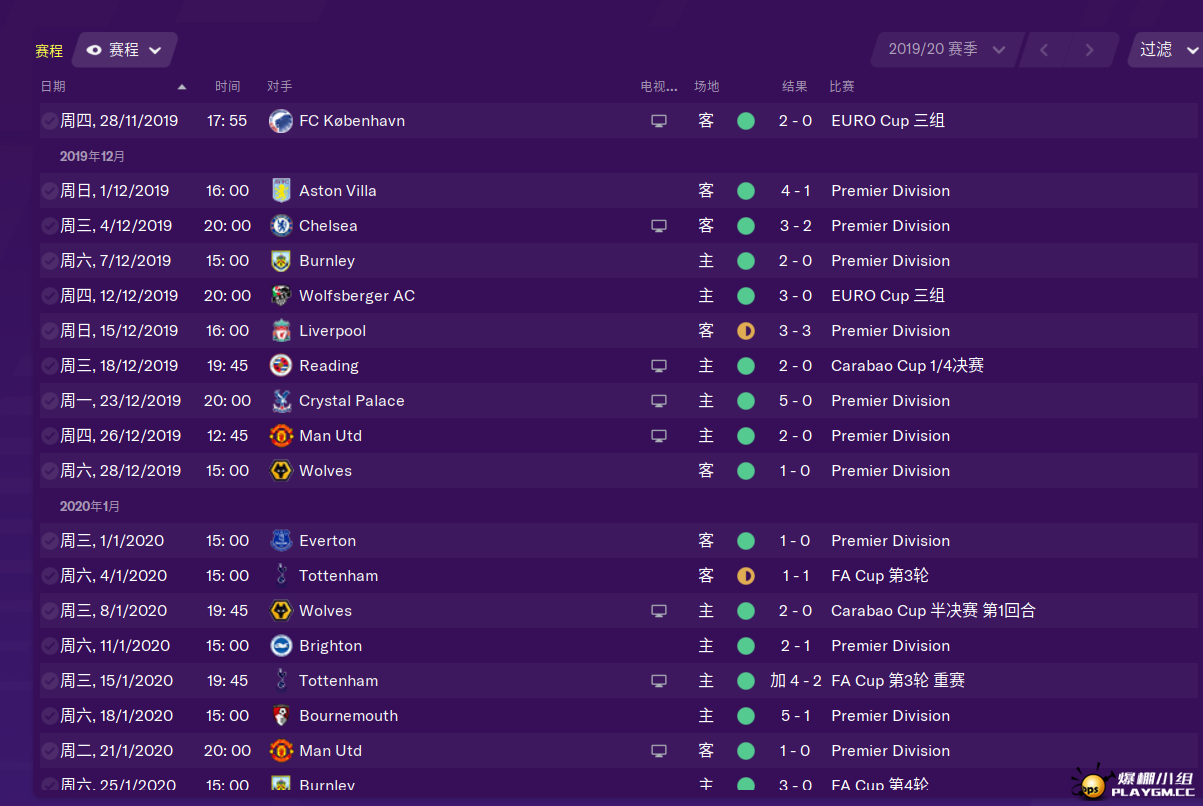Click the draw result indicator for Liverpool match
1203x806 pixels.
746,331
